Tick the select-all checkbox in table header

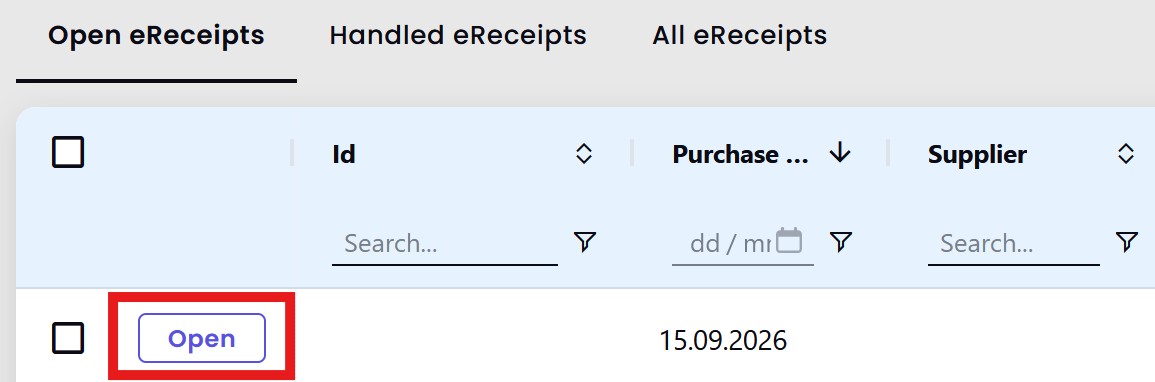click(x=68, y=153)
